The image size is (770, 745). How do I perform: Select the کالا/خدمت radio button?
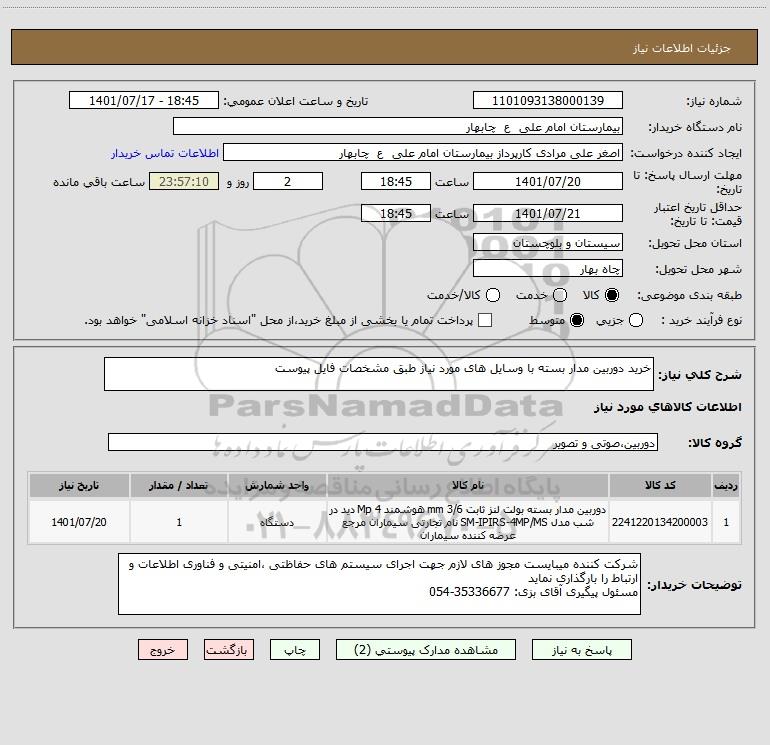tap(493, 295)
